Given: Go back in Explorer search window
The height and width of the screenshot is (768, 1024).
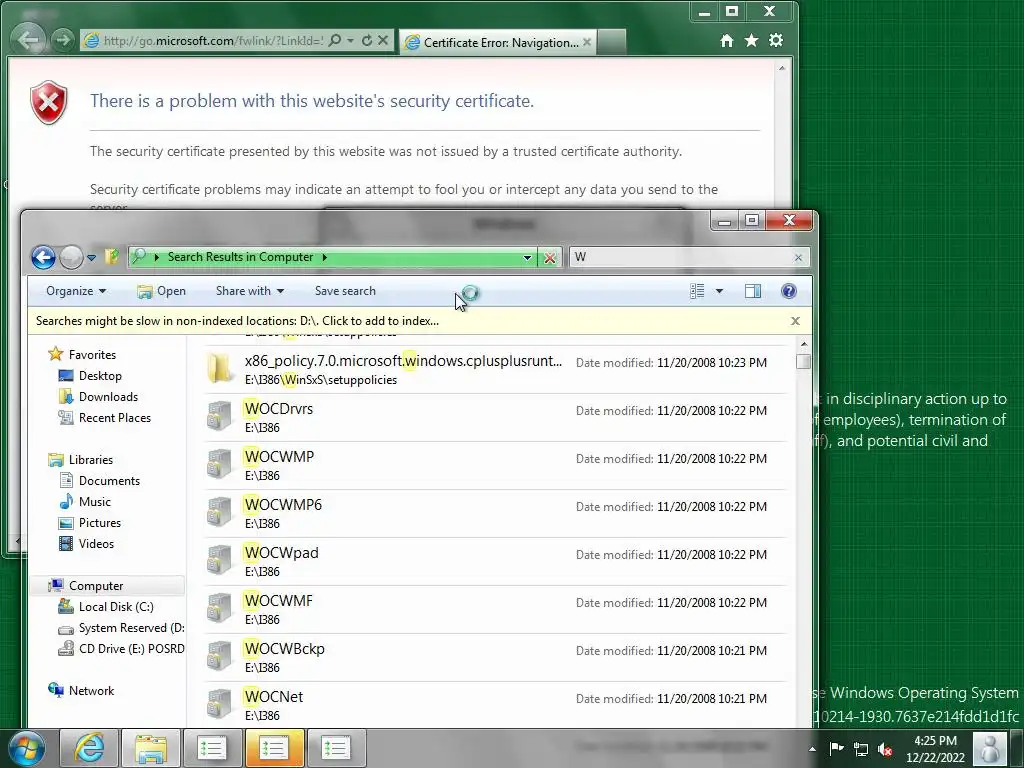Looking at the screenshot, I should click(43, 257).
